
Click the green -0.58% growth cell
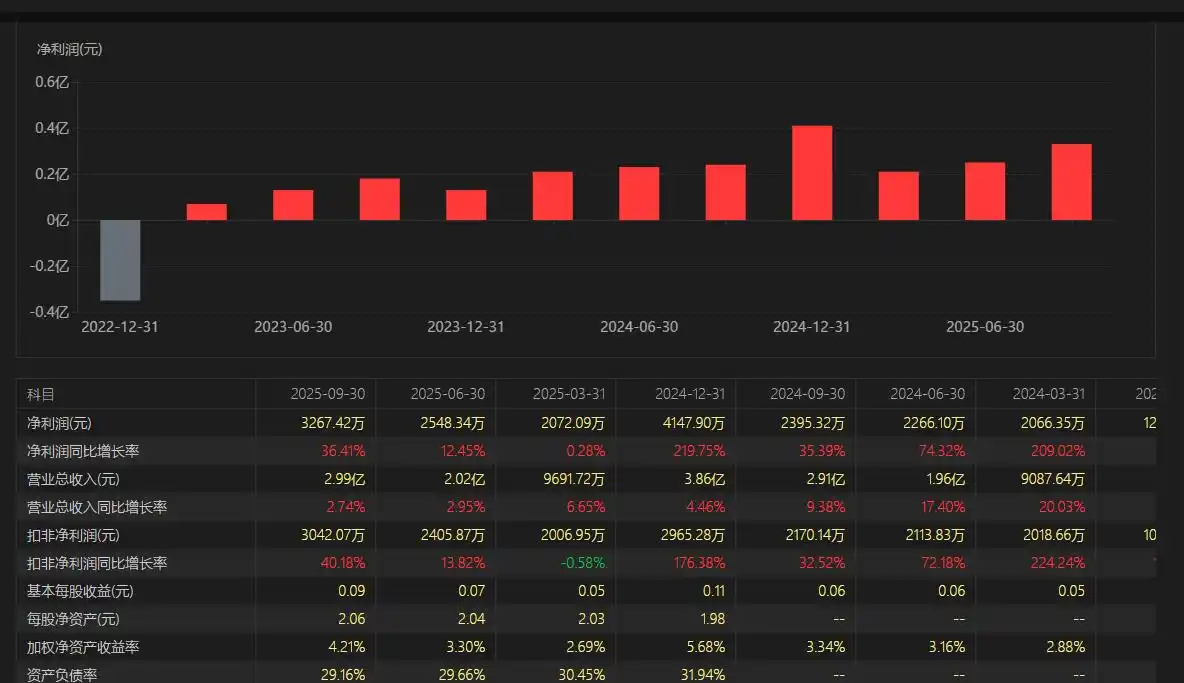581,563
